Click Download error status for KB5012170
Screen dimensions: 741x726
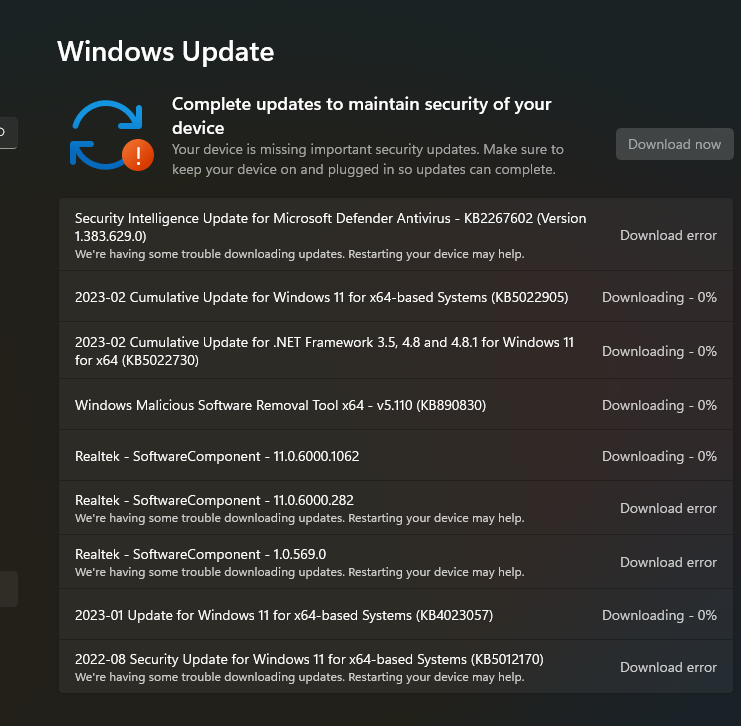(x=668, y=667)
